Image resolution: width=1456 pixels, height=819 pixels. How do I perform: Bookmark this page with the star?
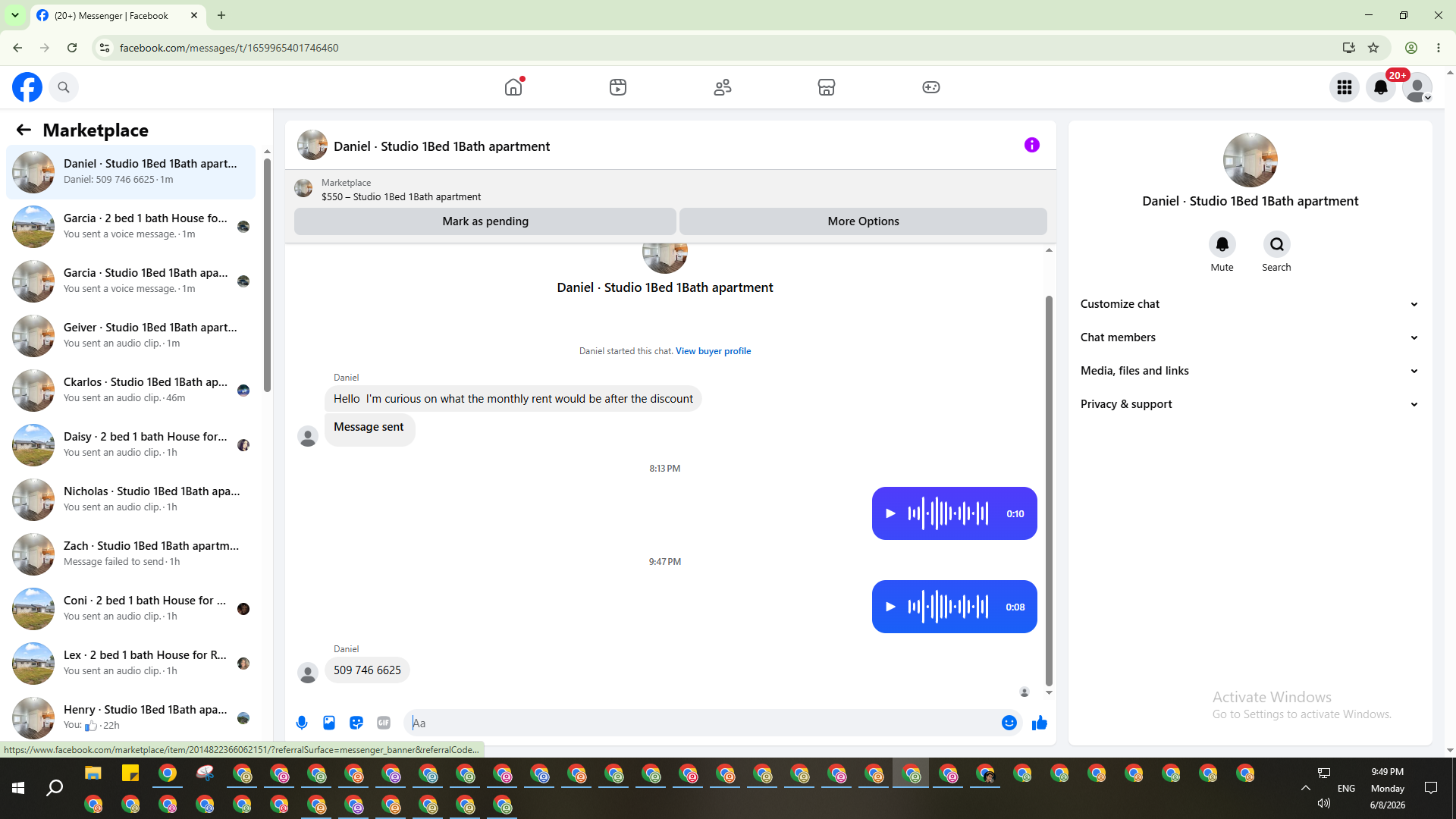tap(1373, 48)
